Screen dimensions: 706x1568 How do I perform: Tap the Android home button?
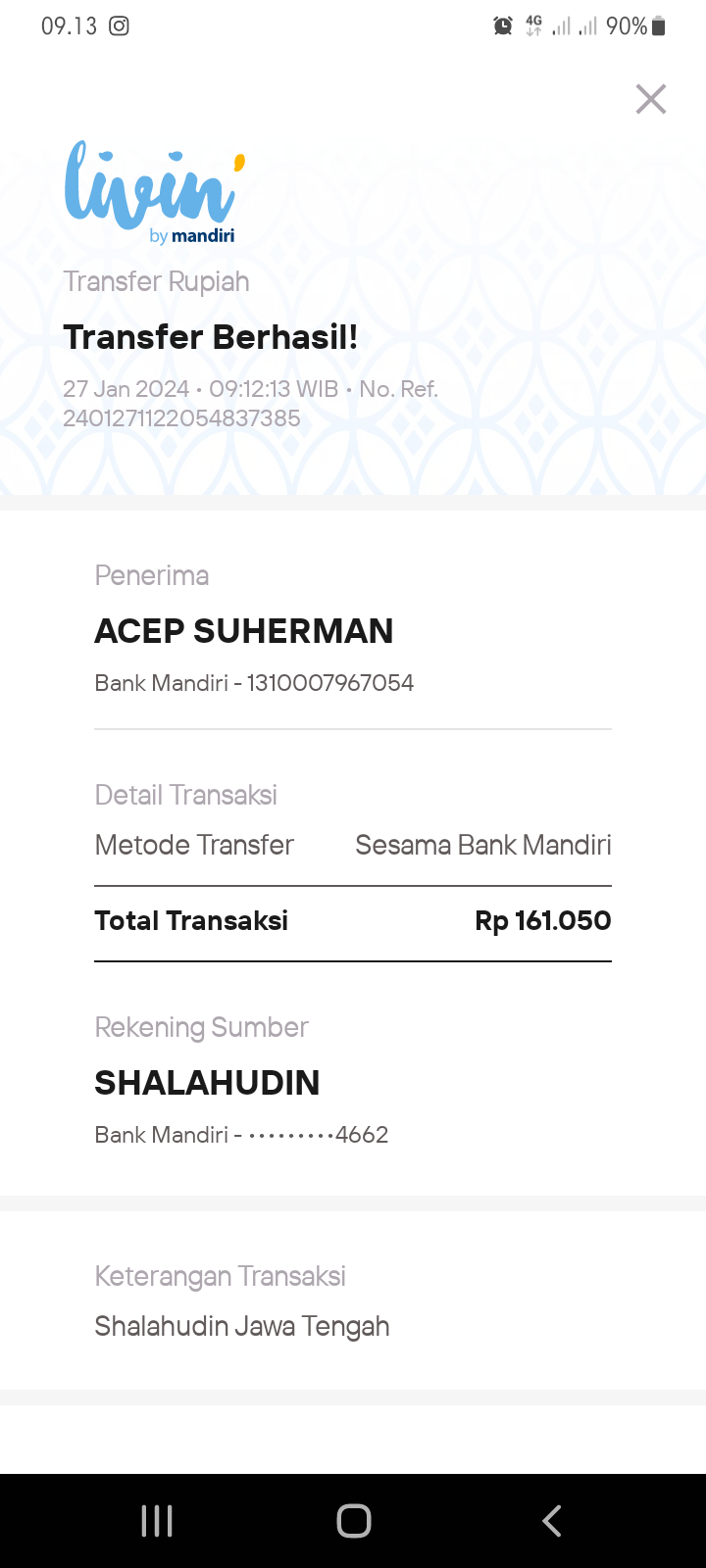[x=354, y=1521]
